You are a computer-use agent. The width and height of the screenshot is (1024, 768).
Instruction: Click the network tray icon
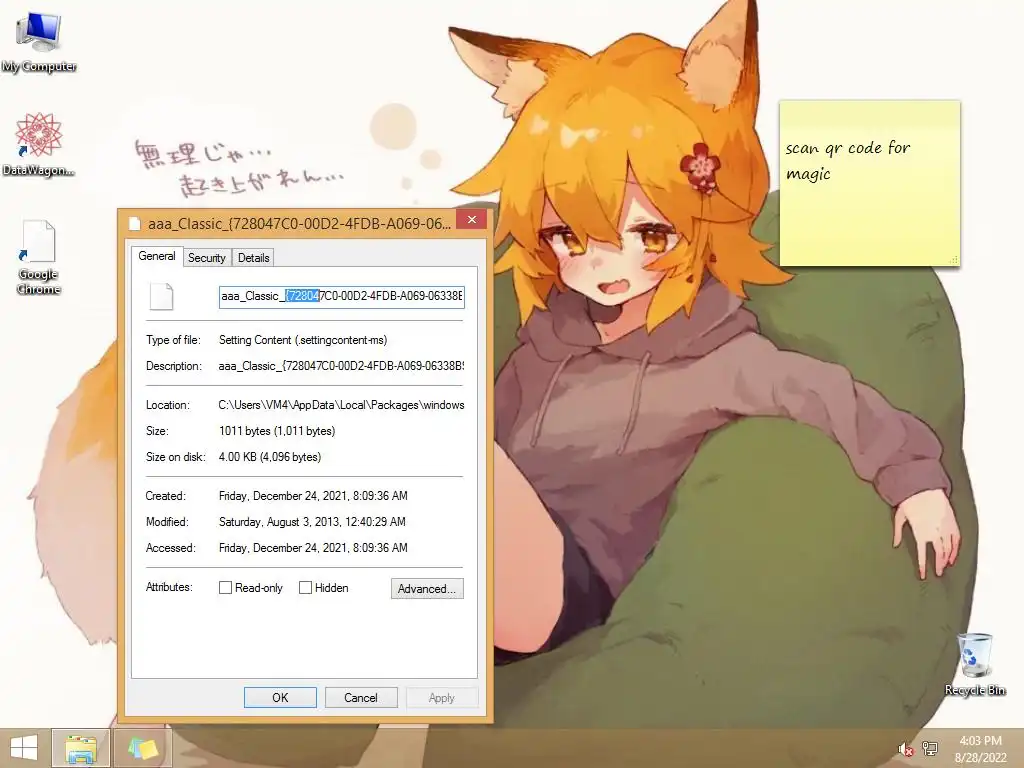pos(930,748)
